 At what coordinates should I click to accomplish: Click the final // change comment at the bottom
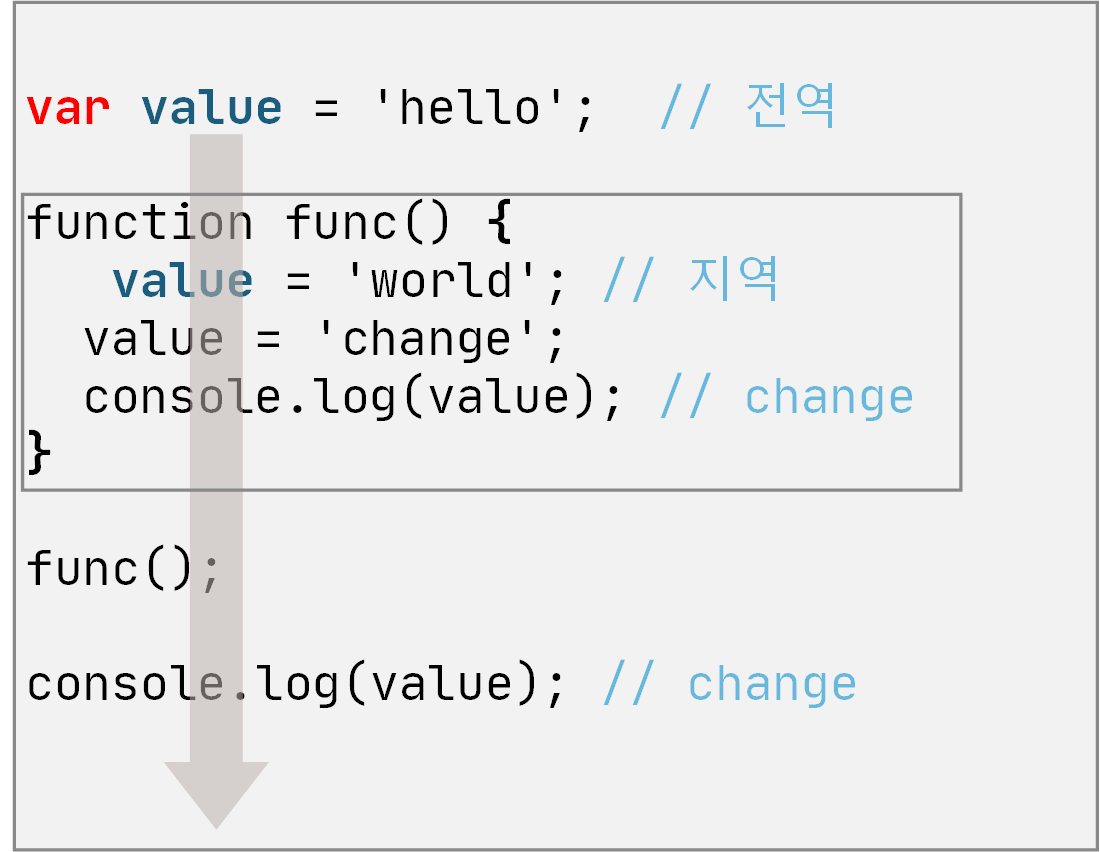click(x=729, y=685)
